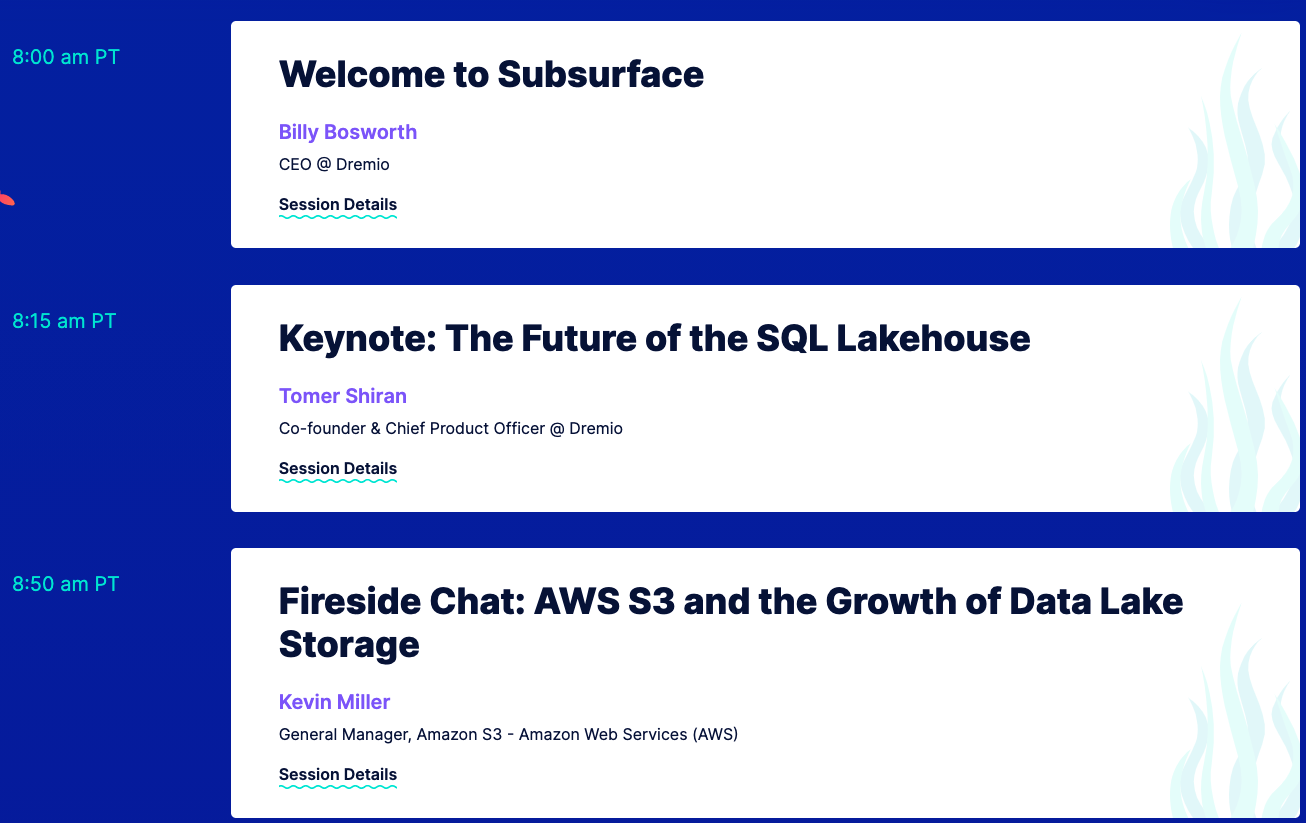Viewport: 1306px width, 823px height.
Task: Select the Keynote: Future of SQL Lakehouse title
Action: pyautogui.click(x=654, y=338)
